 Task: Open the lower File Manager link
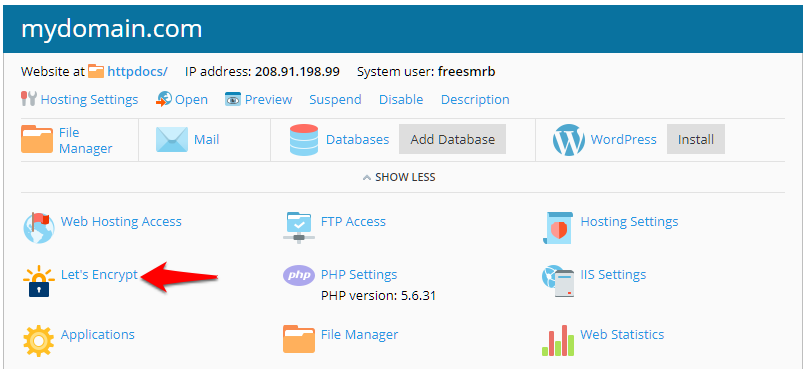pos(360,335)
